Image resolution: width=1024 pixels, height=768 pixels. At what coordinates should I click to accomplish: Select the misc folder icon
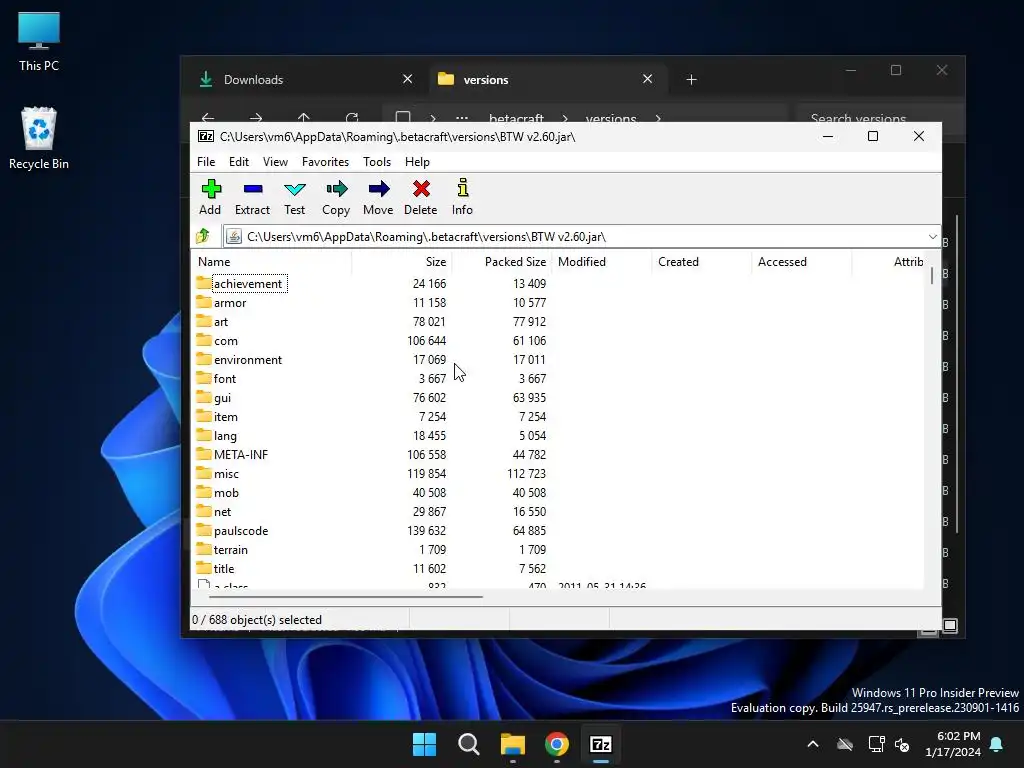click(204, 472)
